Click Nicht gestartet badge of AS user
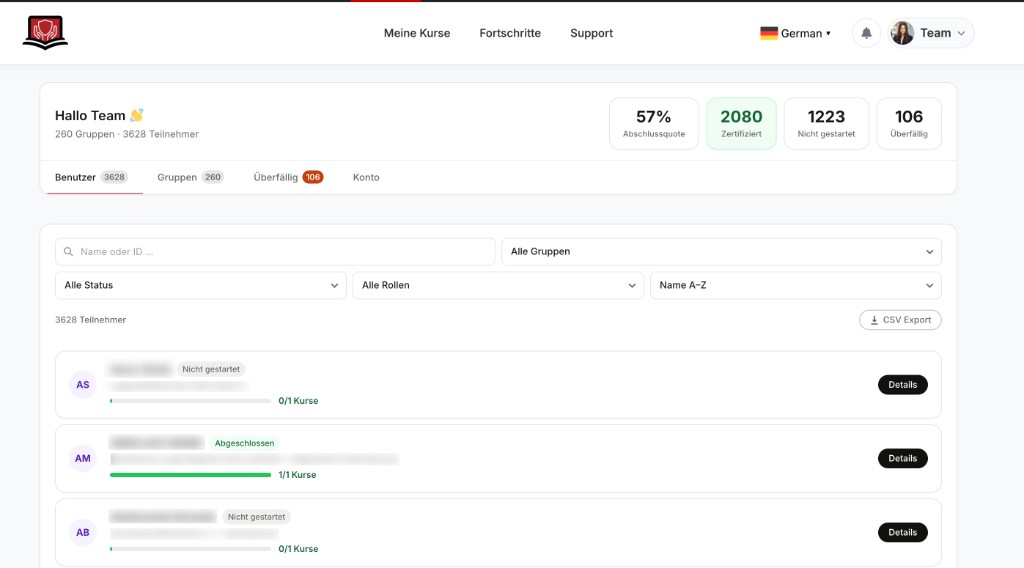1024x568 pixels. point(211,369)
